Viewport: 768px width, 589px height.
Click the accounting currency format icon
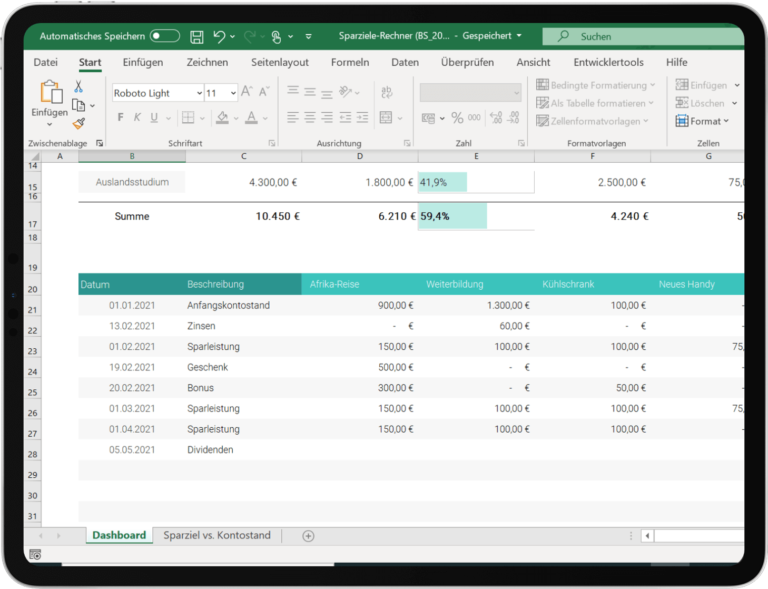click(428, 118)
